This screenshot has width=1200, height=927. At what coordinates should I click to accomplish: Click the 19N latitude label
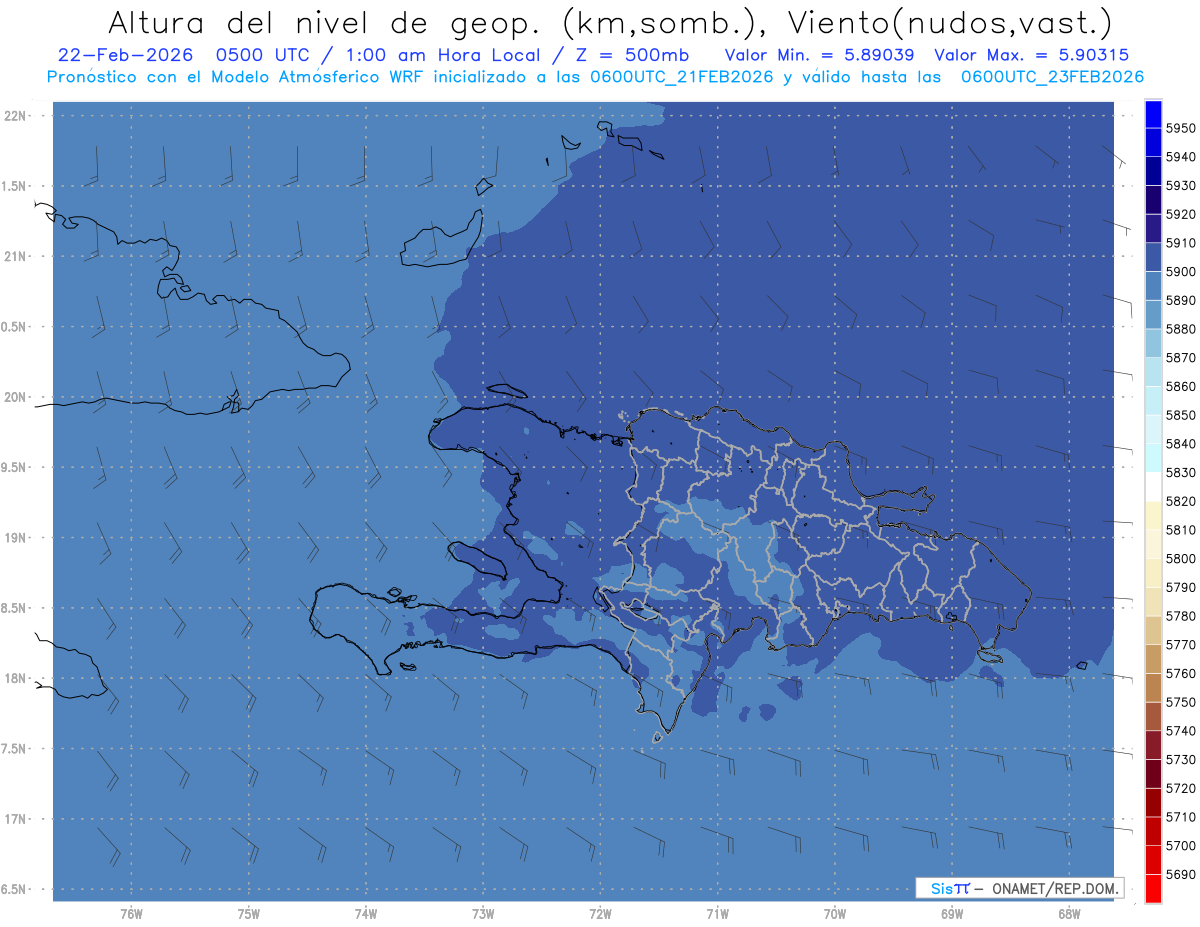14,537
